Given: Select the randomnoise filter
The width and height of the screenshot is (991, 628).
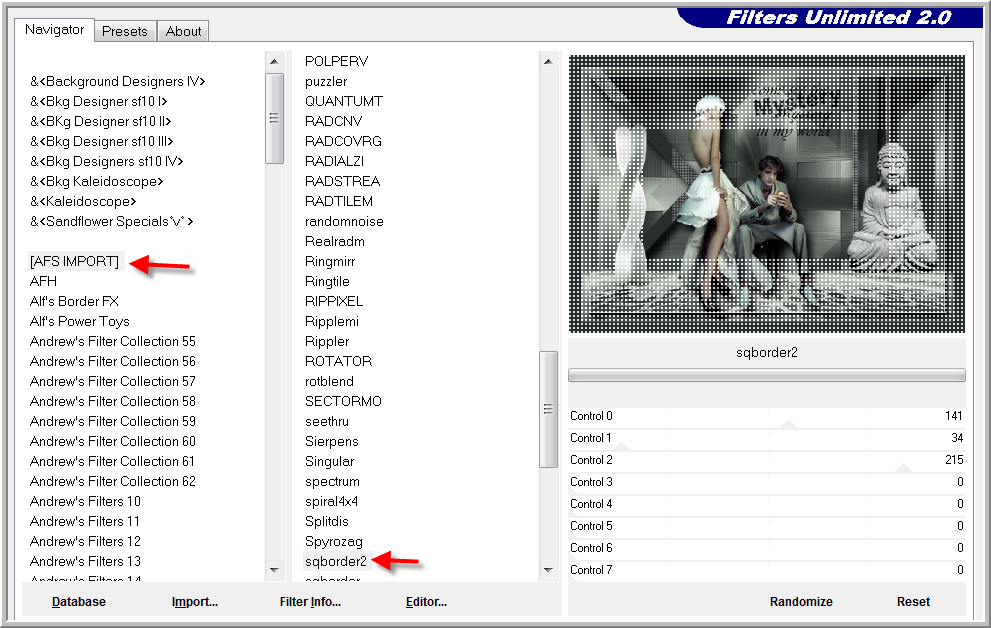Looking at the screenshot, I should pos(344,222).
